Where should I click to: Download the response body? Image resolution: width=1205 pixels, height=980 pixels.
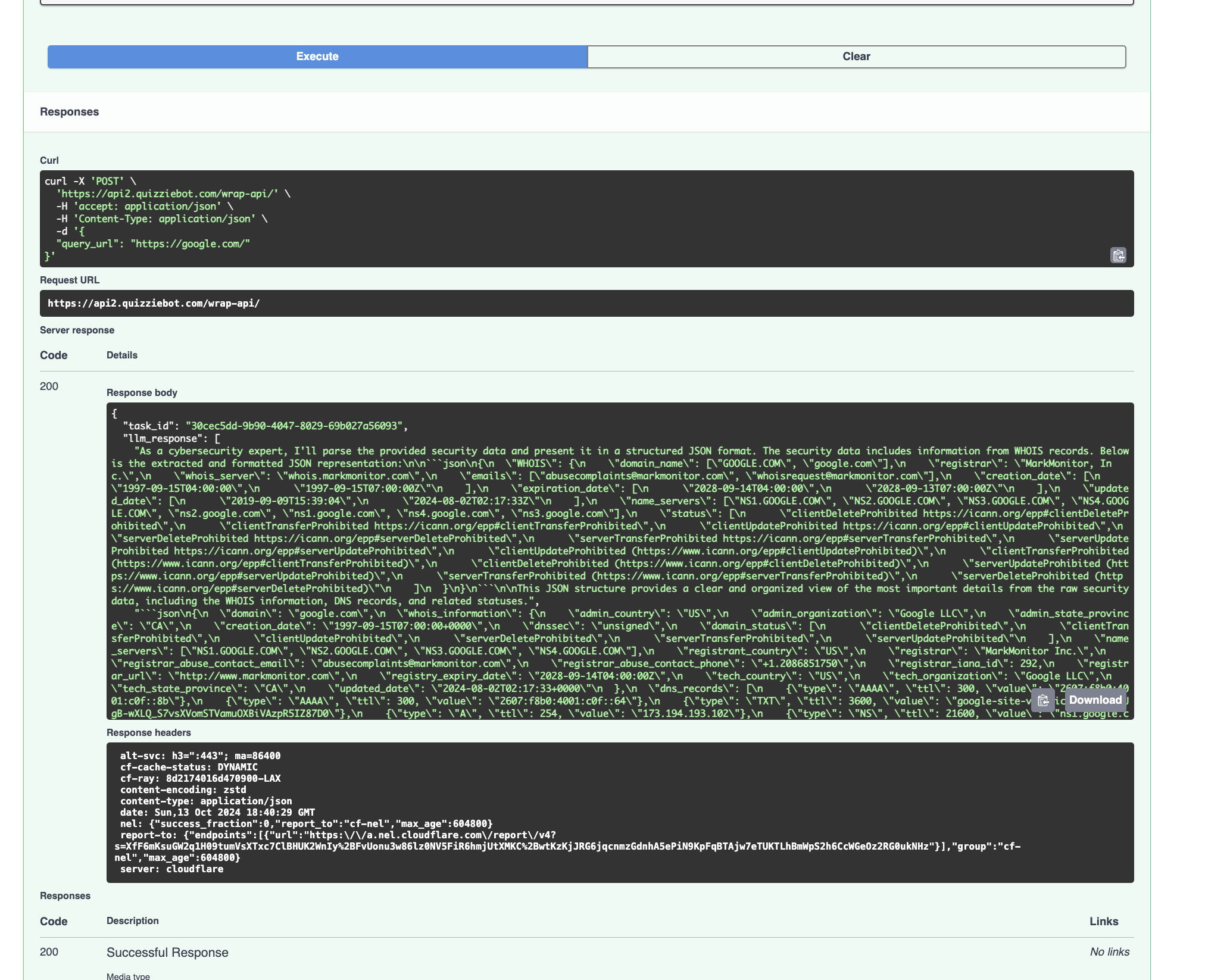(1095, 700)
